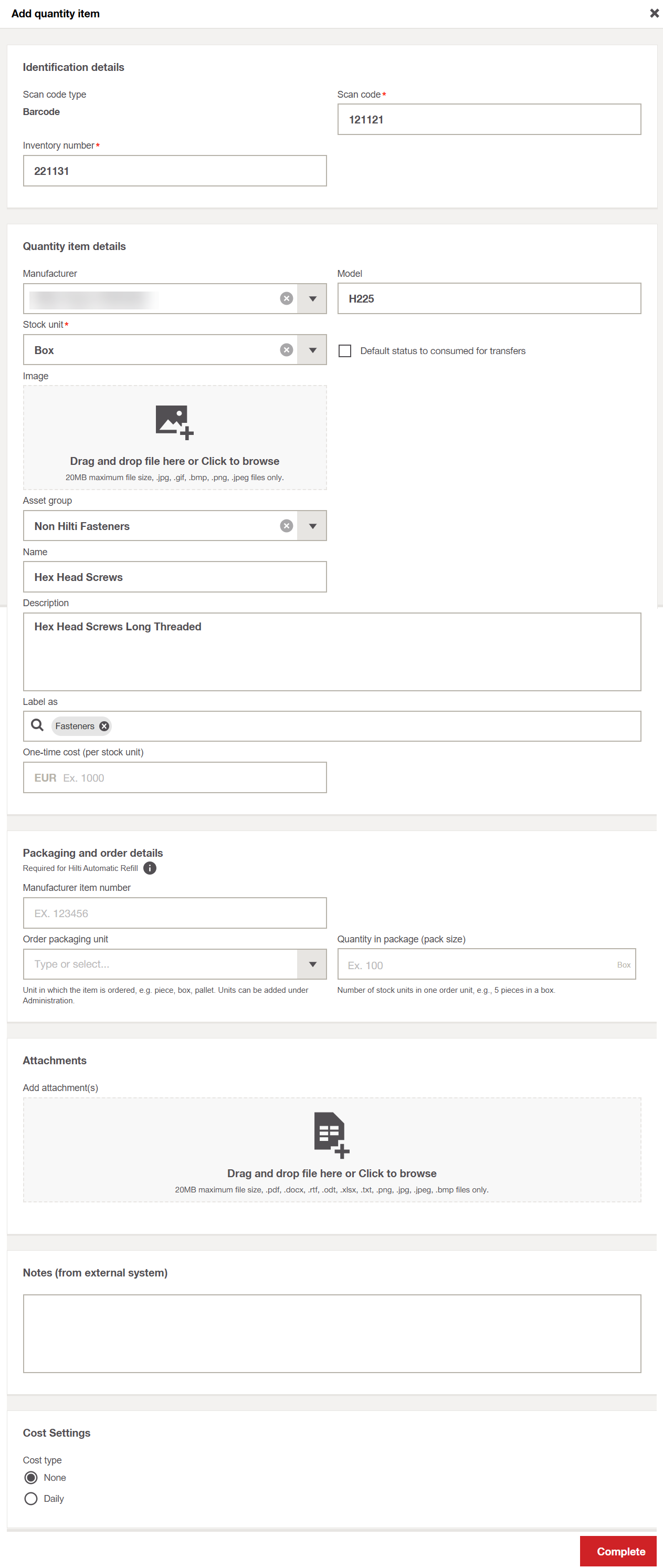The width and height of the screenshot is (663, 1568).
Task: Select the Daily cost type
Action: pyautogui.click(x=31, y=1499)
